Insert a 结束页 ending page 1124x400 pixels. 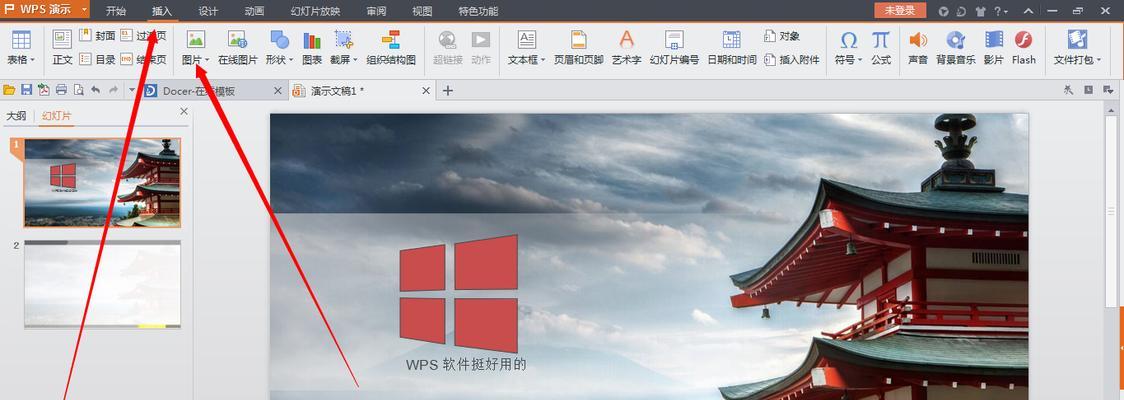143,59
